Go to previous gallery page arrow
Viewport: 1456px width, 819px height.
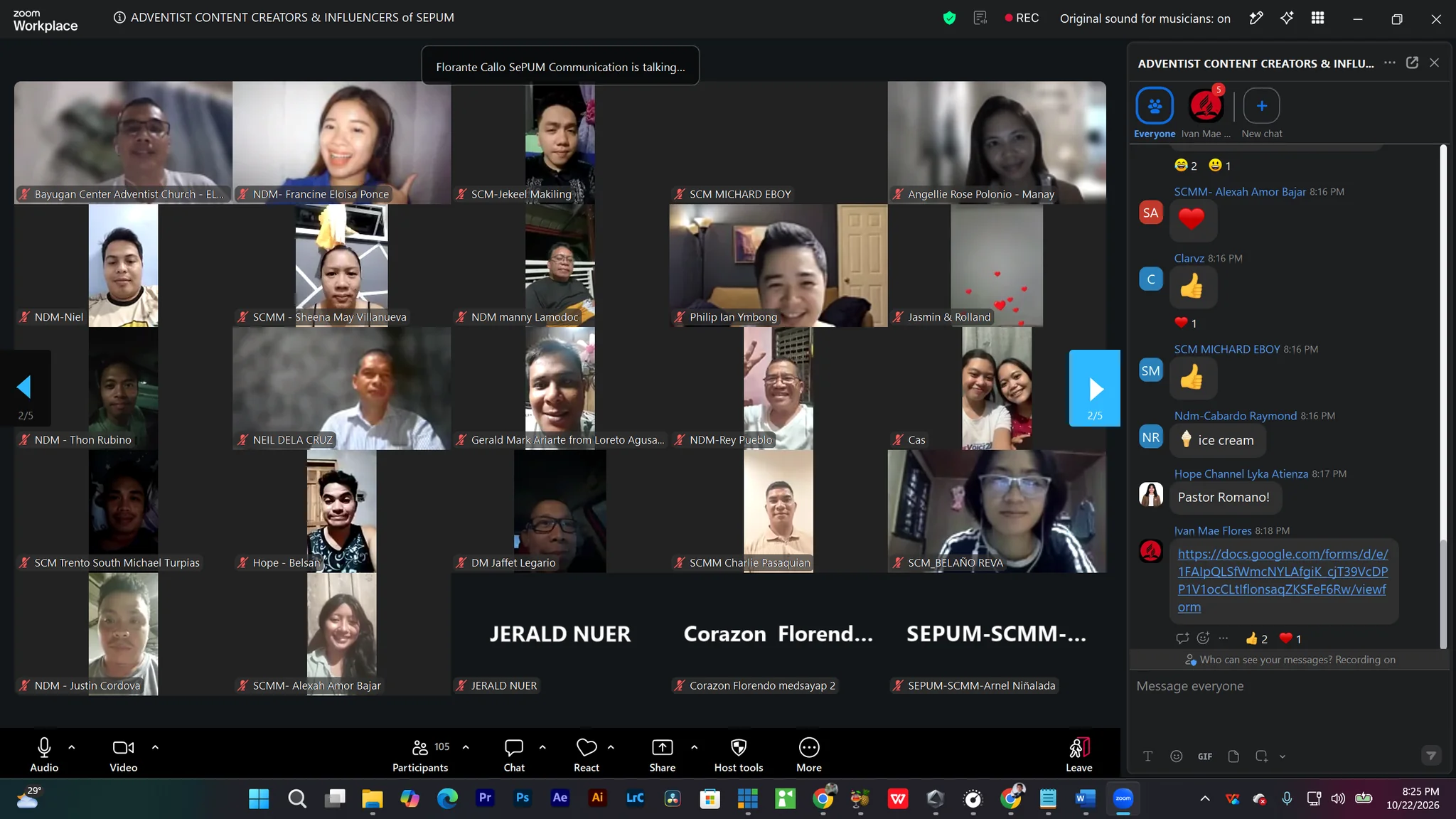[x=26, y=388]
